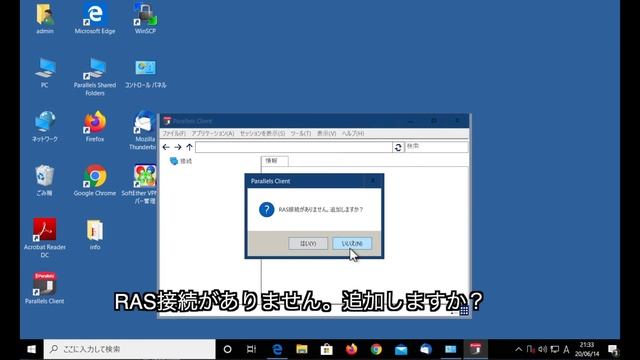This screenshot has width=640, height=360.
Task: Open Parallels Shared Folders desktop icon
Action: [x=95, y=77]
